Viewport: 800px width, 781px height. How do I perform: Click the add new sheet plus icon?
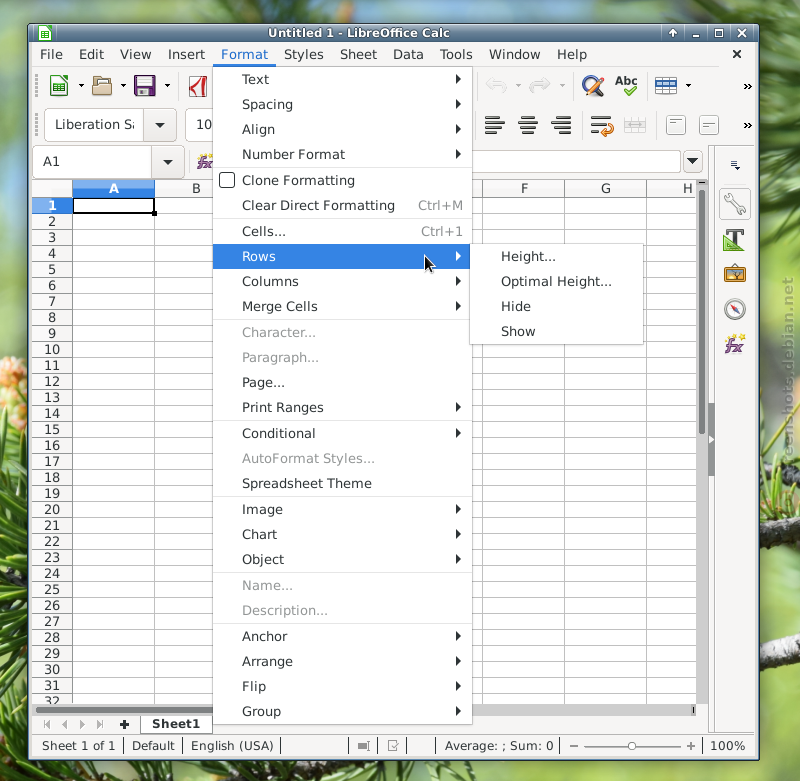(x=124, y=724)
